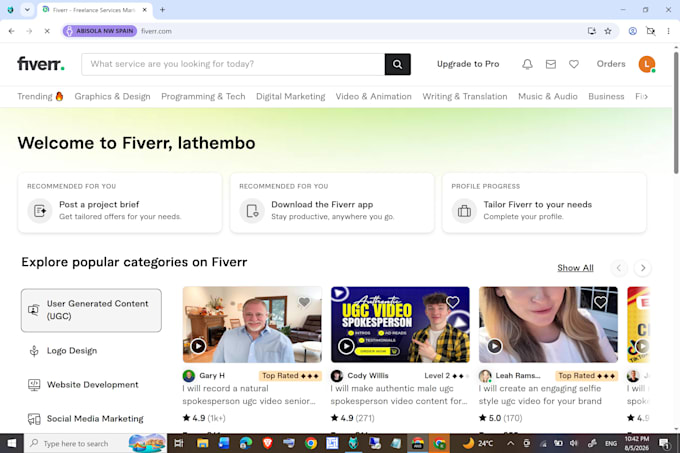
Task: Click the stop loading X button in browser
Action: [47, 31]
